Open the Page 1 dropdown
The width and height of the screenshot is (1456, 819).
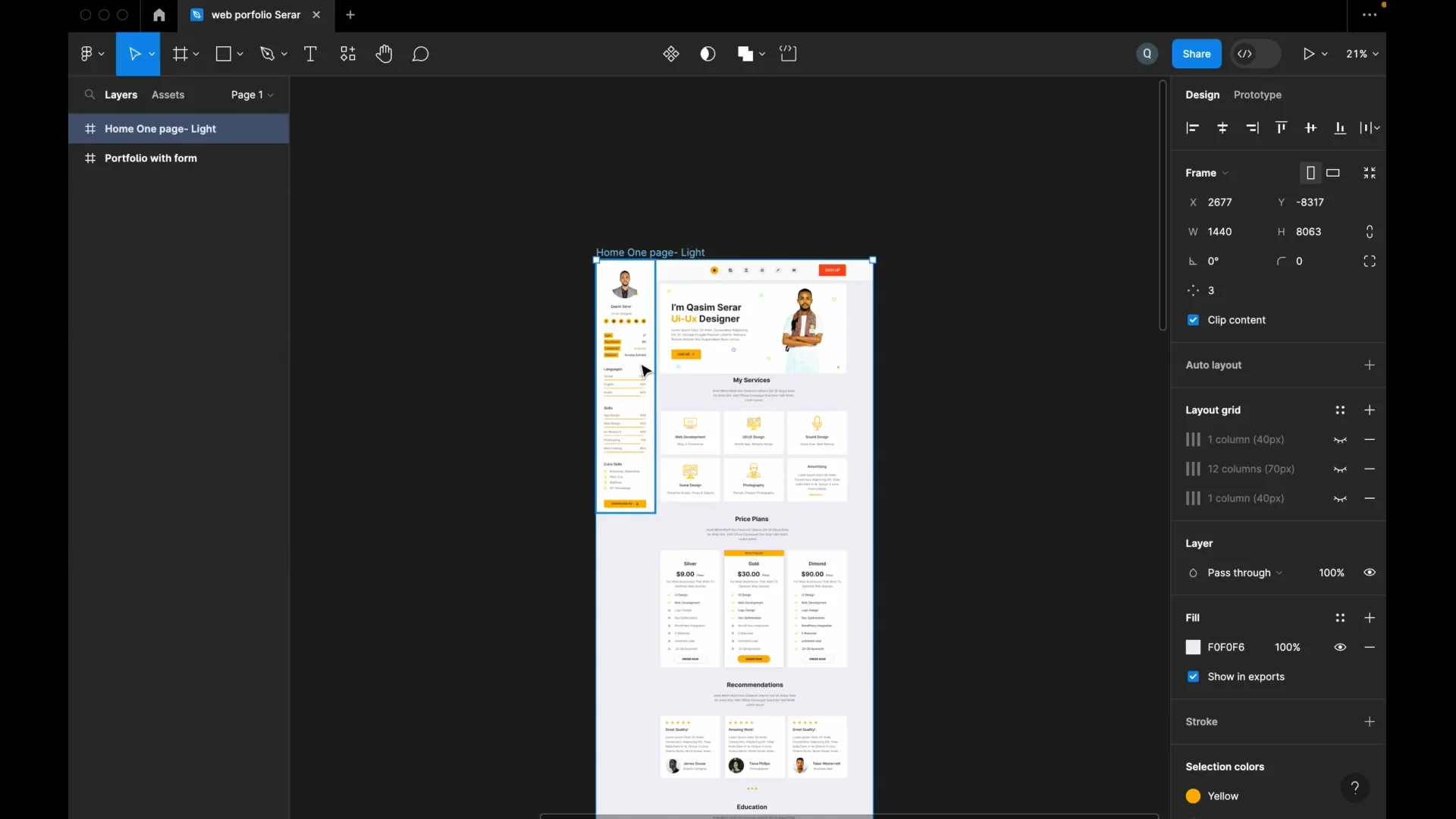(252, 95)
